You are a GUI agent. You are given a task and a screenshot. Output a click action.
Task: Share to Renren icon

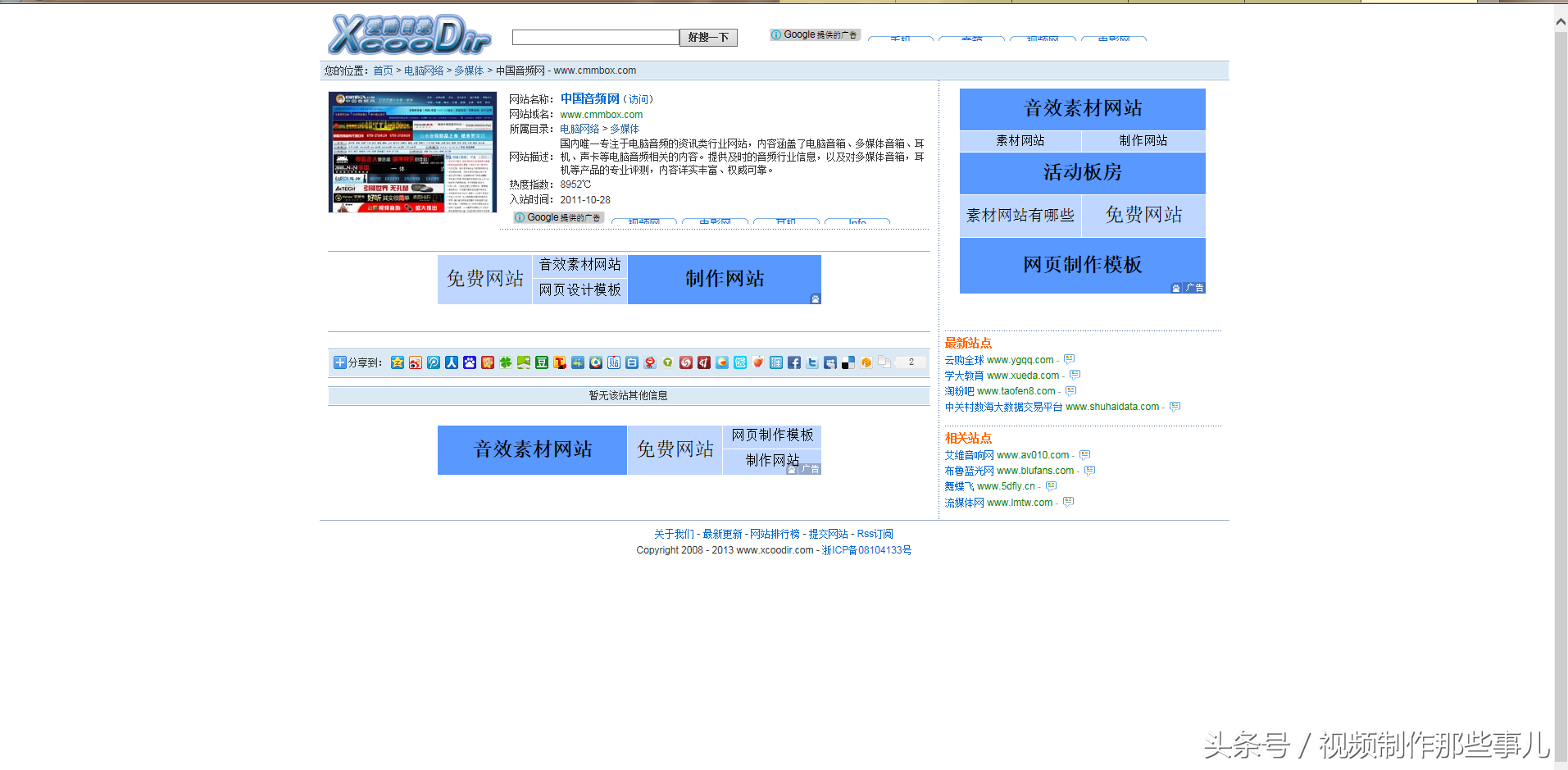click(x=452, y=362)
